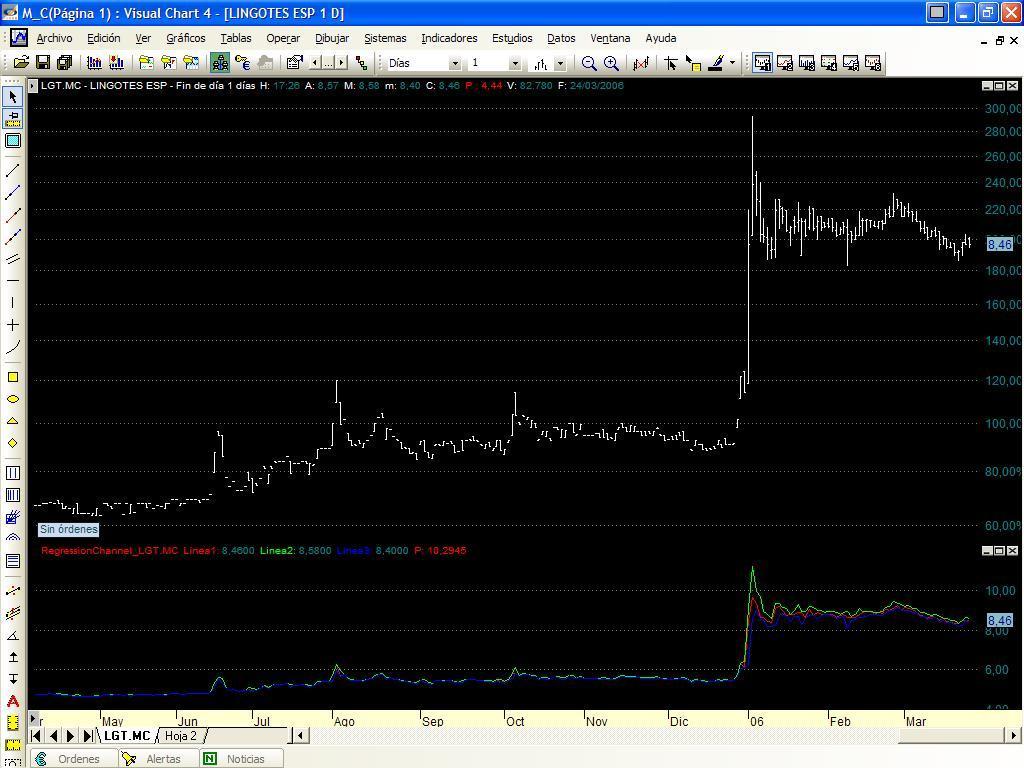1024x768 pixels.
Task: Switch to the Hoja 2 sheet tab
Action: pyautogui.click(x=181, y=736)
